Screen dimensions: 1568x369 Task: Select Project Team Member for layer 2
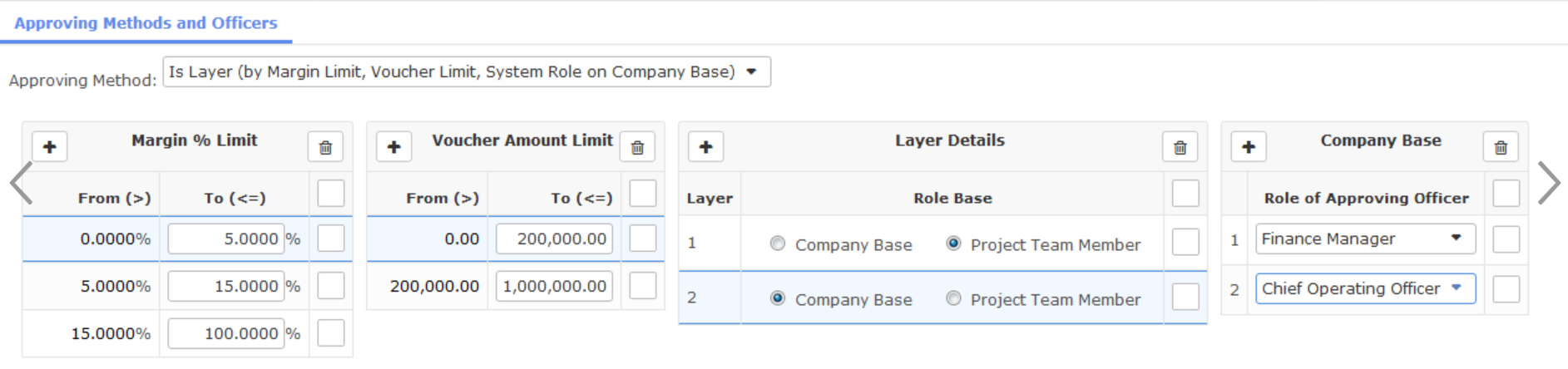pos(953,298)
